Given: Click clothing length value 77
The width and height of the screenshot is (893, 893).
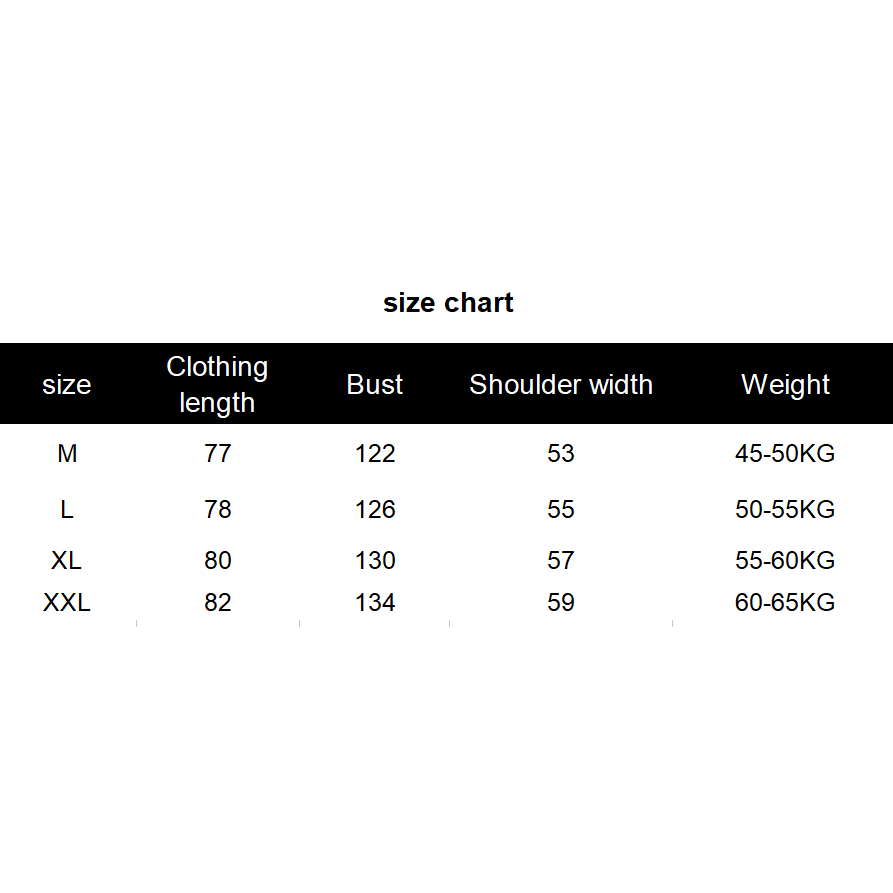Looking at the screenshot, I should (x=217, y=454).
